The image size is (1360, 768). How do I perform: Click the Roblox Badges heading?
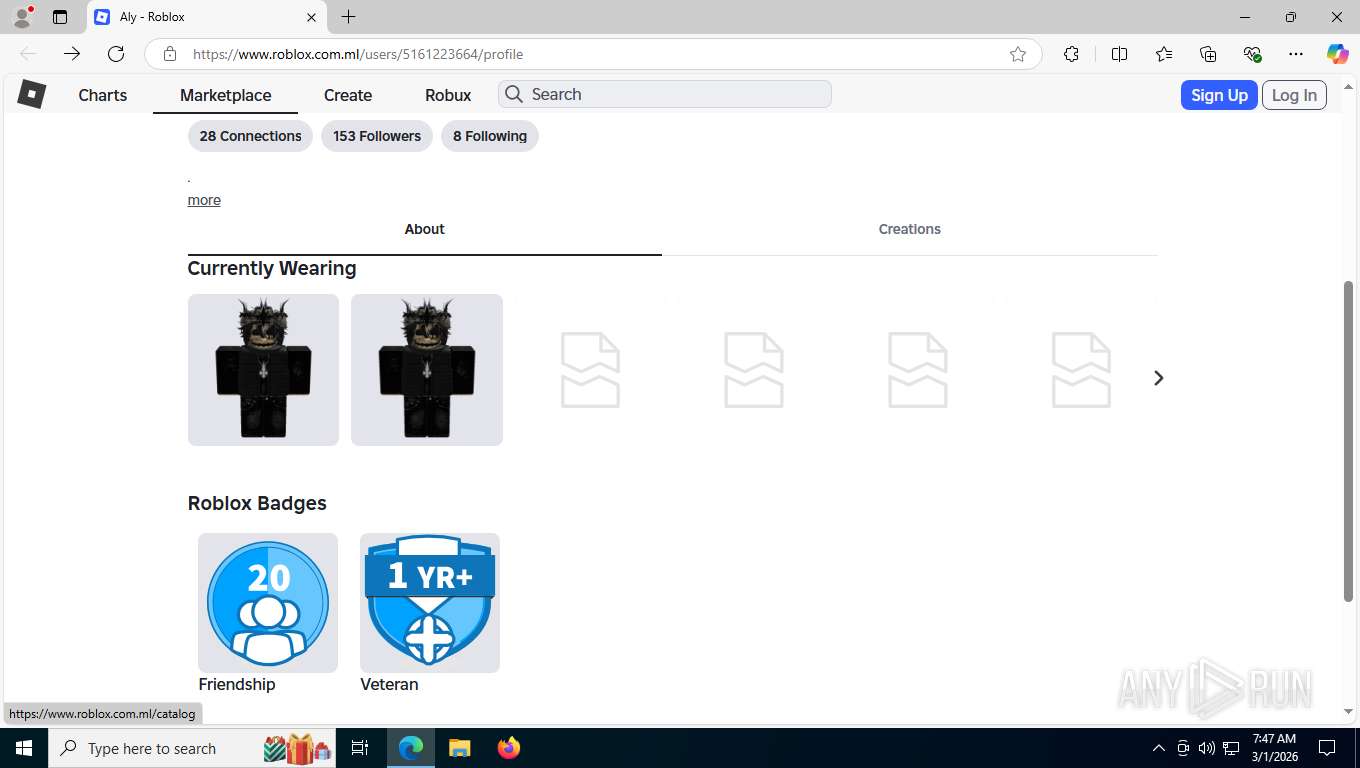257,503
